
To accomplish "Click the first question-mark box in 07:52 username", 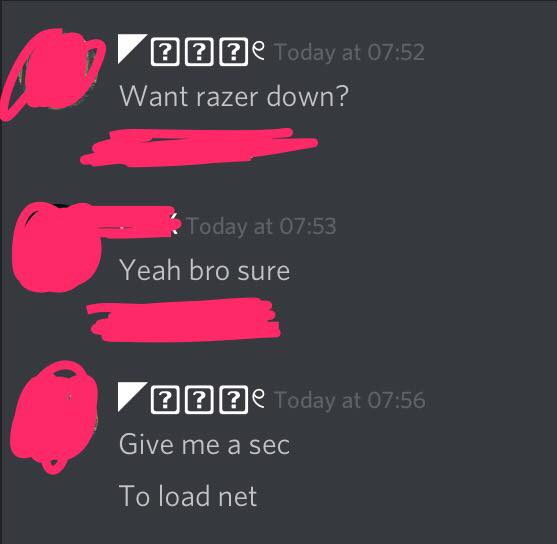I will coord(165,52).
